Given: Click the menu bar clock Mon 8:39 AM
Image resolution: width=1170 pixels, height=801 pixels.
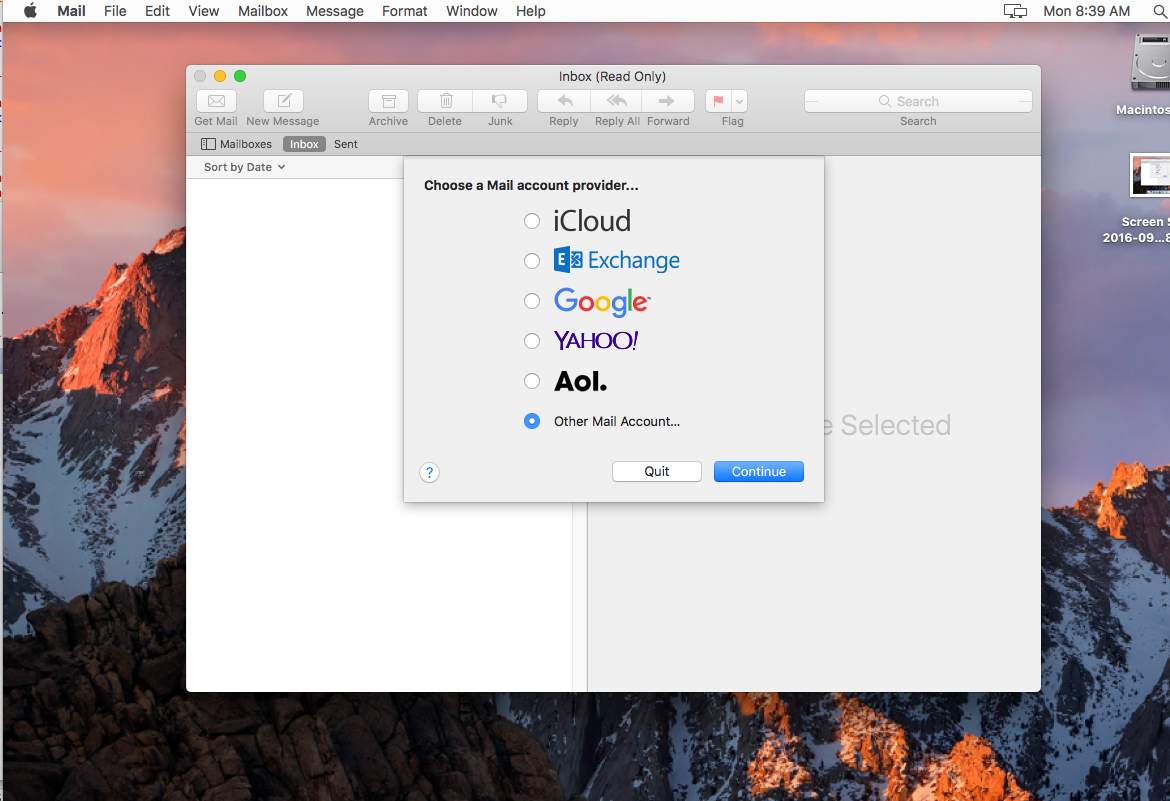Looking at the screenshot, I should (x=1086, y=11).
